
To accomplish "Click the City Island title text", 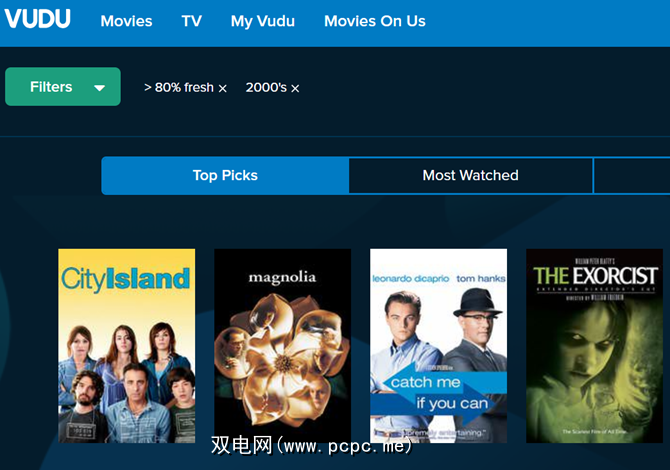I will coord(125,279).
